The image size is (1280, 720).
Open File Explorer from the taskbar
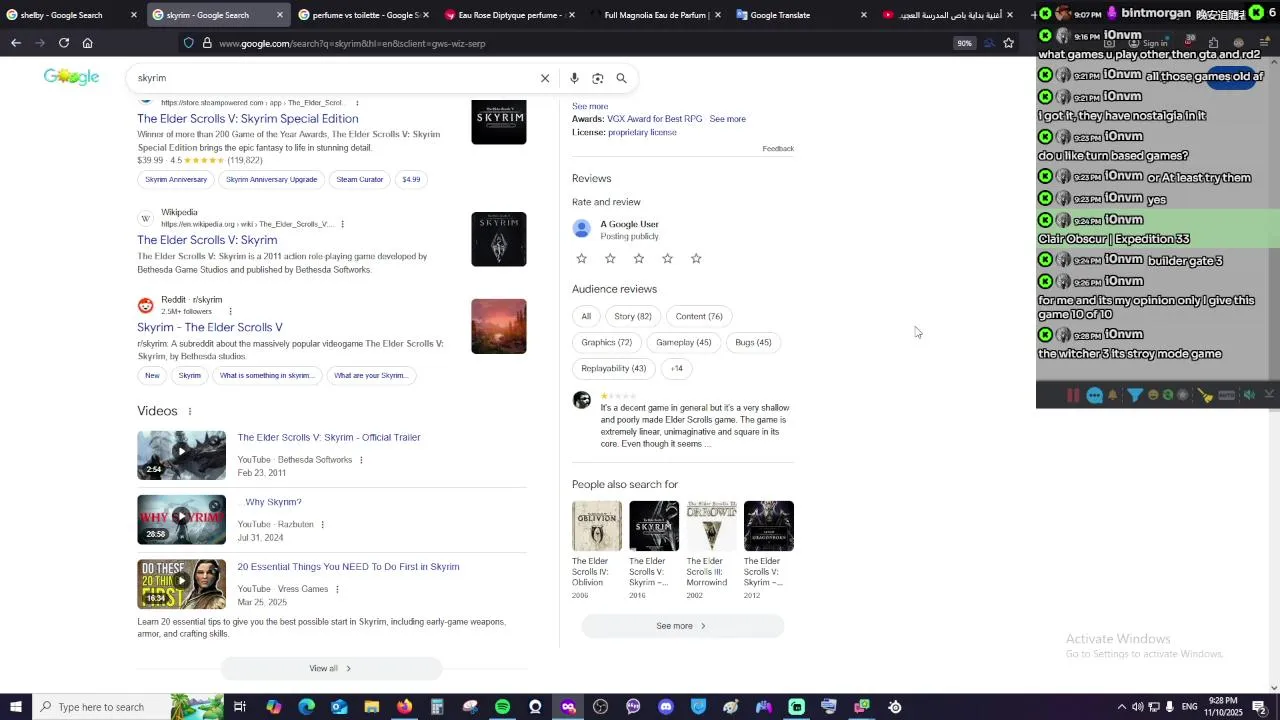pos(371,707)
